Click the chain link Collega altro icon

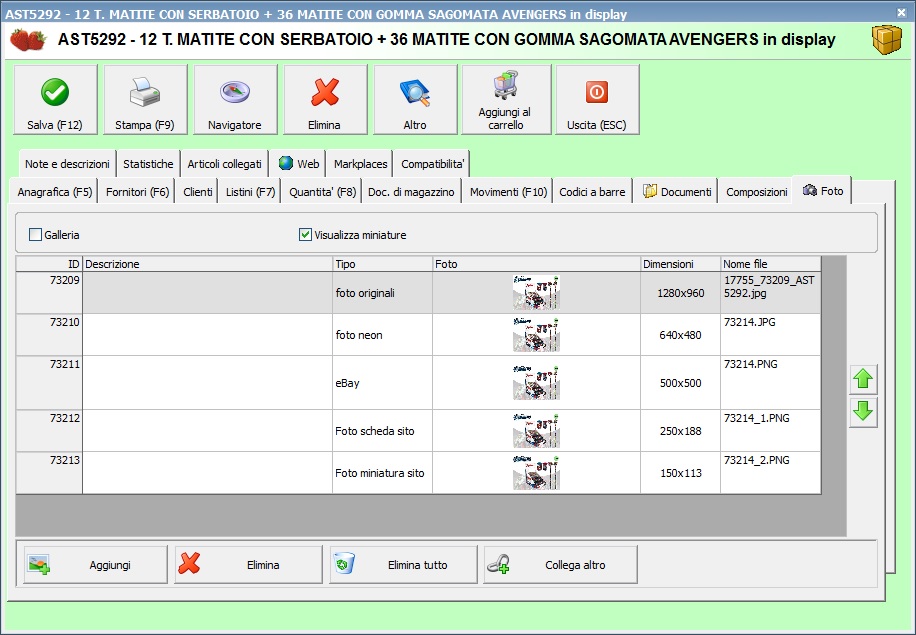point(498,564)
